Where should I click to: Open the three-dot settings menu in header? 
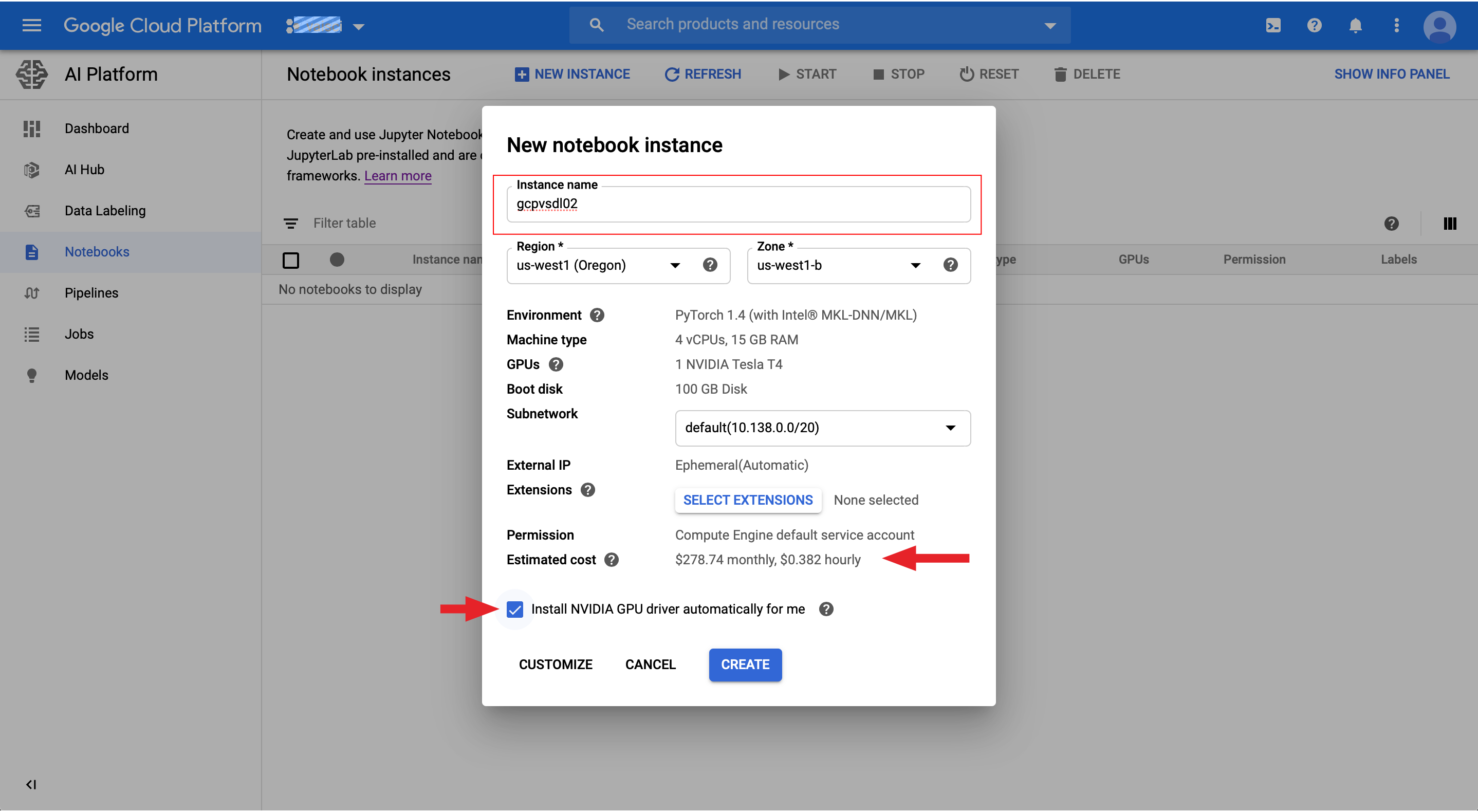click(1396, 25)
